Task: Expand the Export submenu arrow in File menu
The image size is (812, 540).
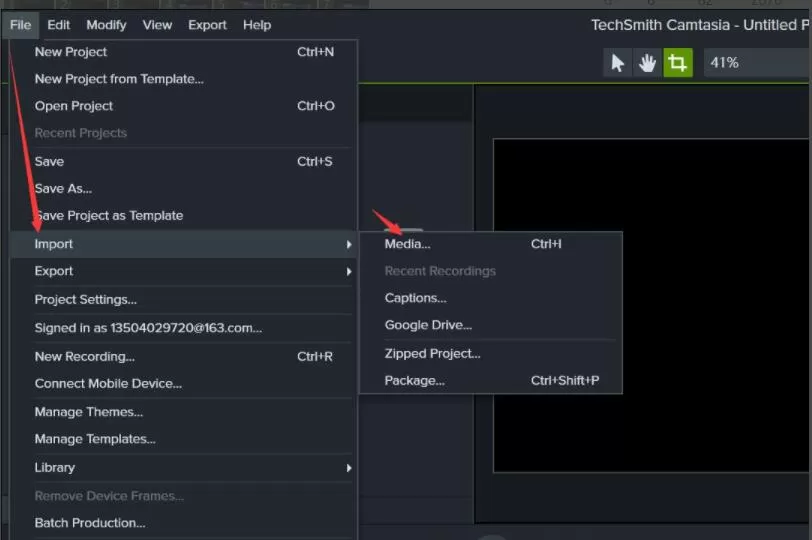Action: click(349, 271)
